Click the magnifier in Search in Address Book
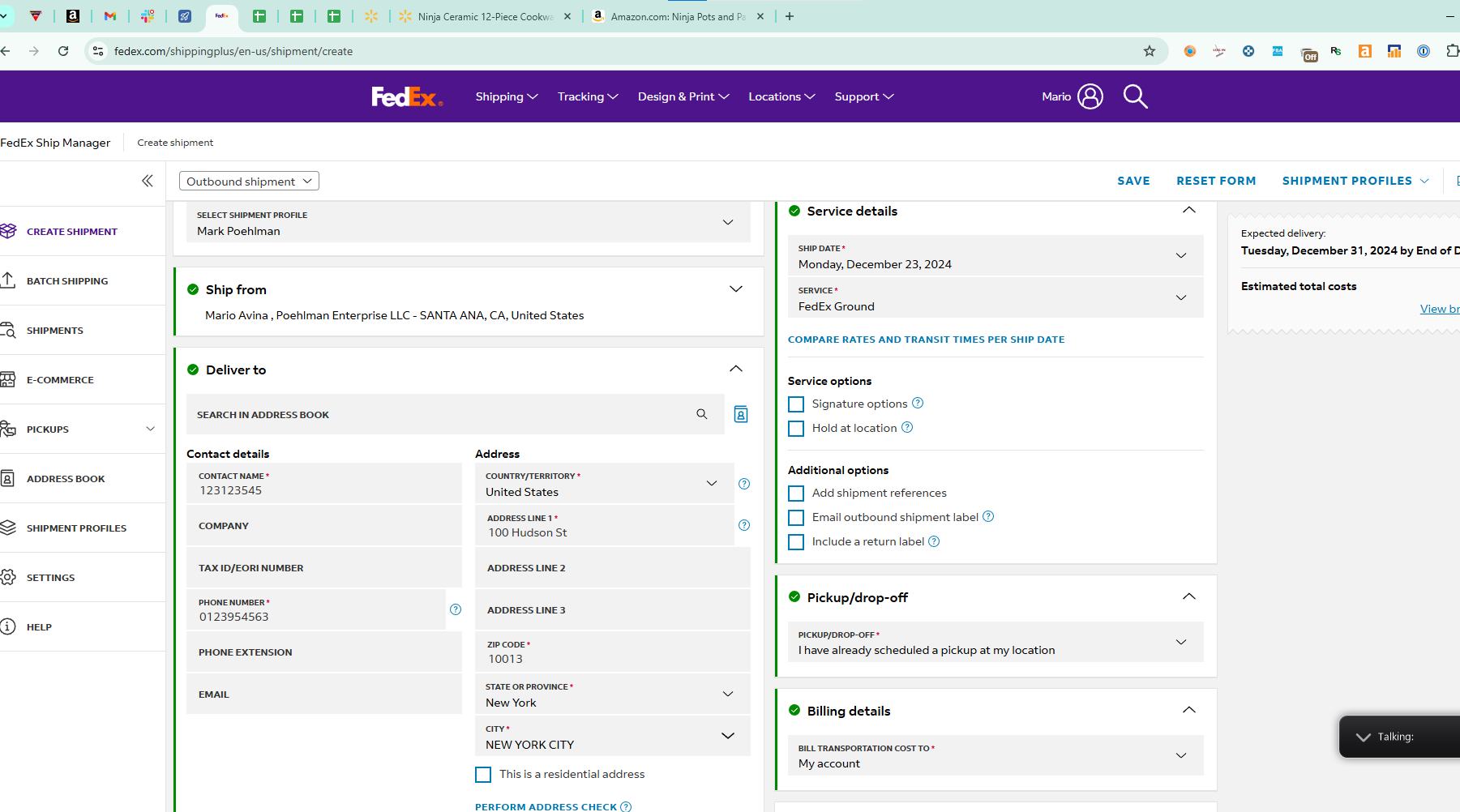This screenshot has height=812, width=1460. pos(702,414)
